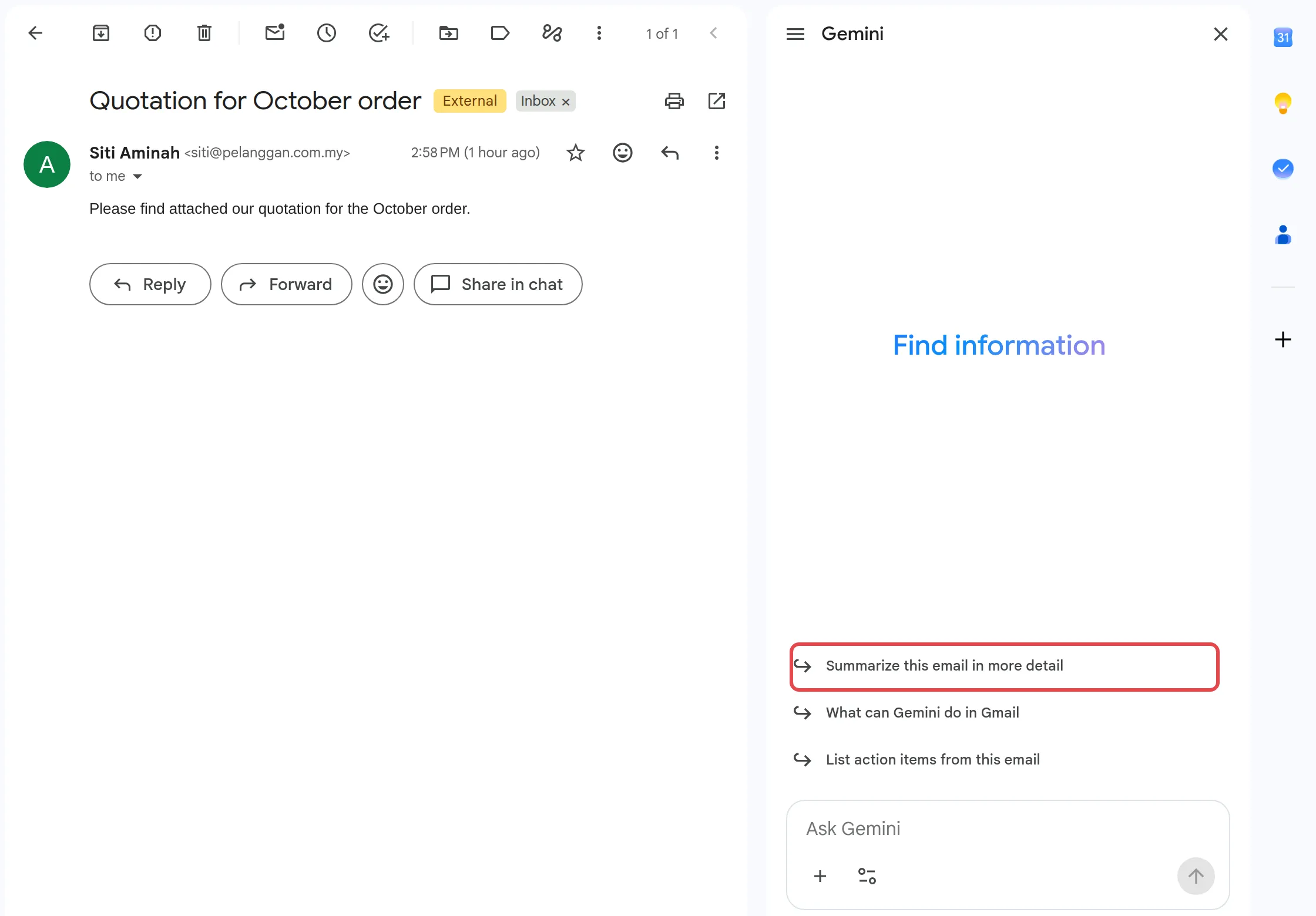
Task: Close the Gemini side panel
Action: (1221, 34)
